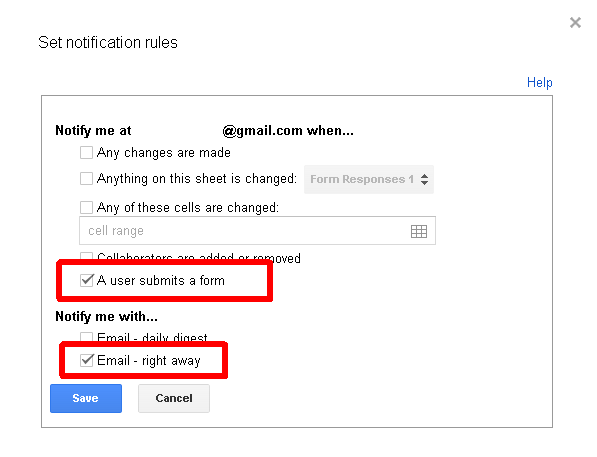Viewport: 597px width, 457px height.
Task: Click the up-down arrows on sheet selector
Action: point(425,179)
